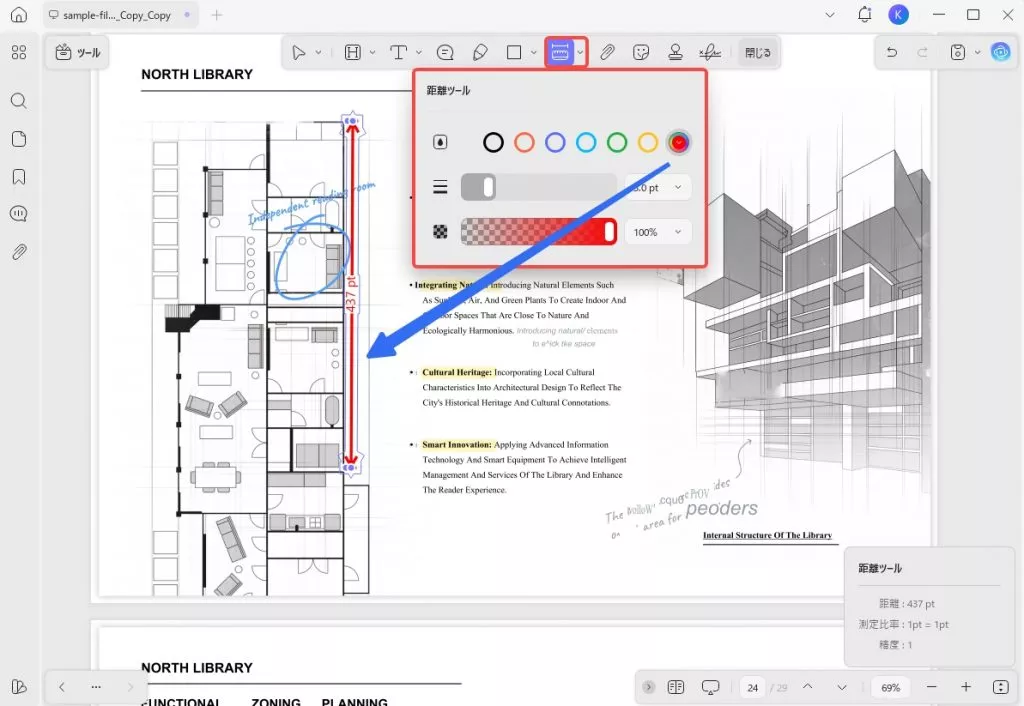The image size is (1024, 706).
Task: Zoom in with the plus button
Action: coord(966,687)
